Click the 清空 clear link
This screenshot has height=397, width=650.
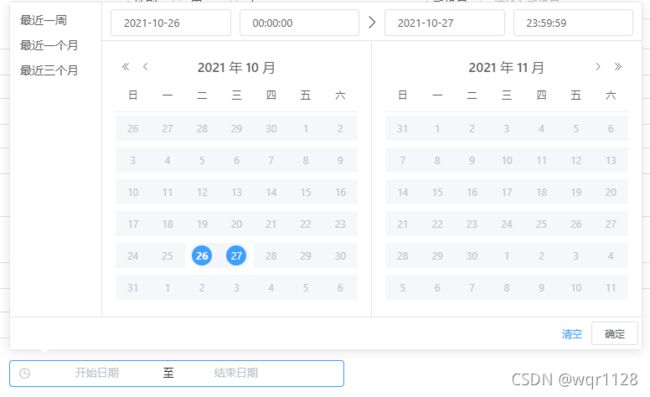click(572, 334)
